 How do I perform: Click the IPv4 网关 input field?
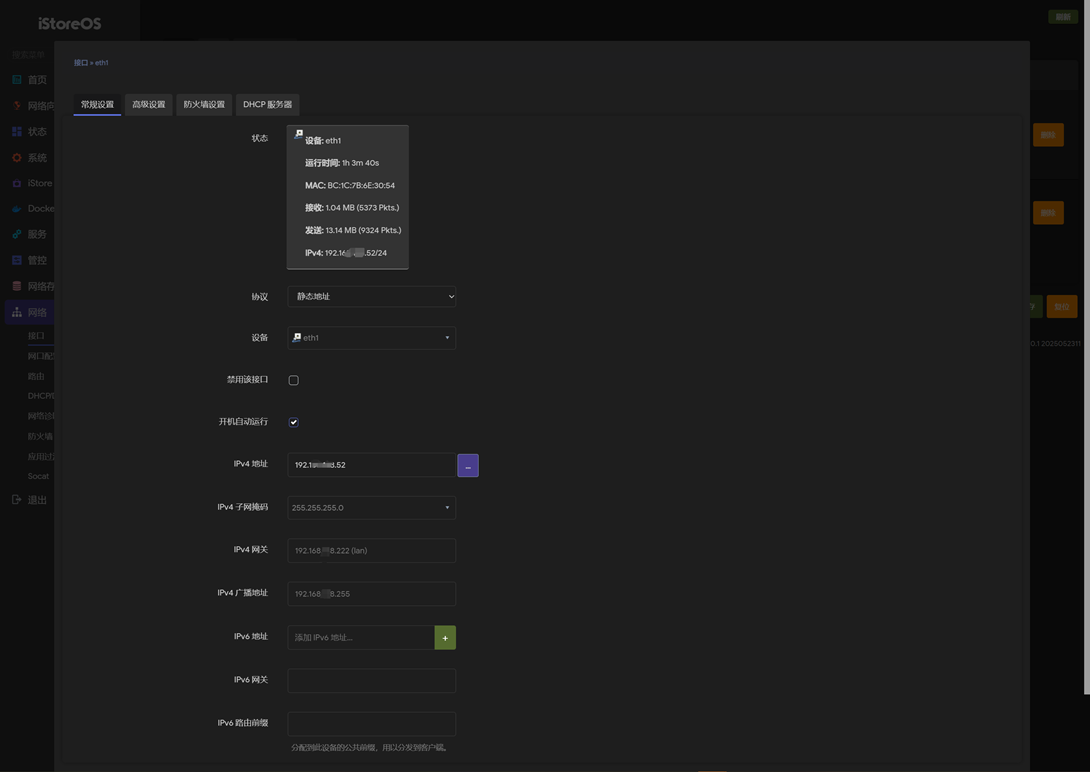(371, 551)
